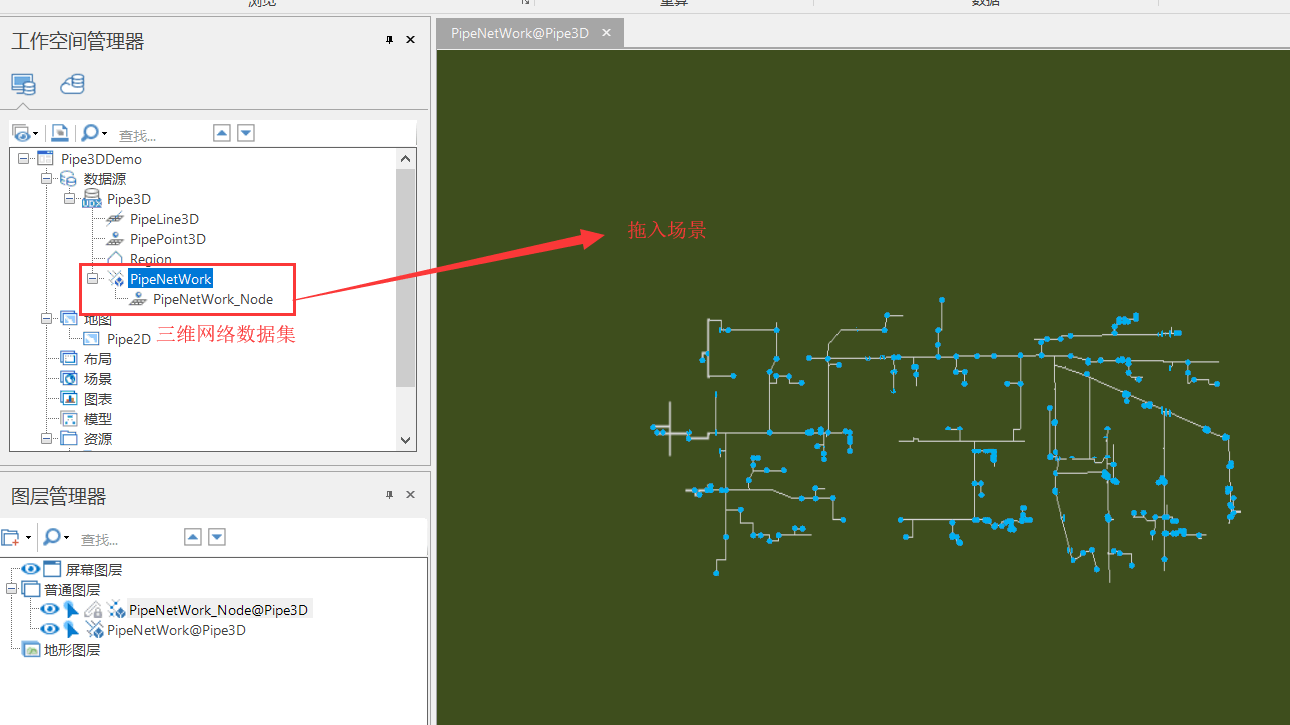This screenshot has width=1290, height=725.
Task: Jump to next match in layer manager
Action: click(x=216, y=537)
